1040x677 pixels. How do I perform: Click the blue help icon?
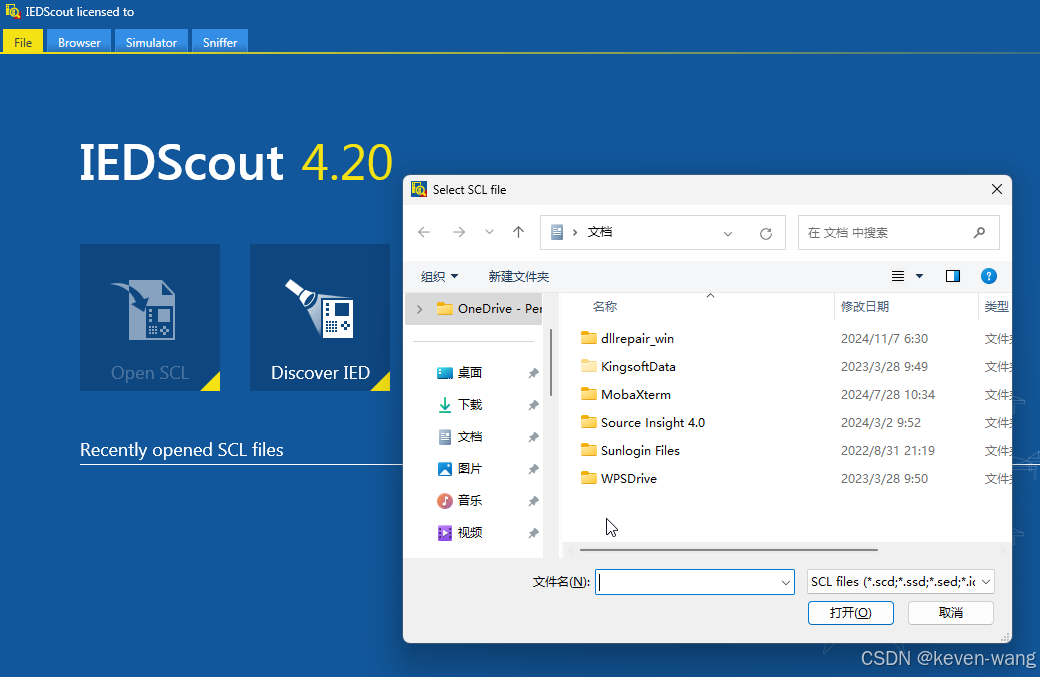(x=988, y=276)
